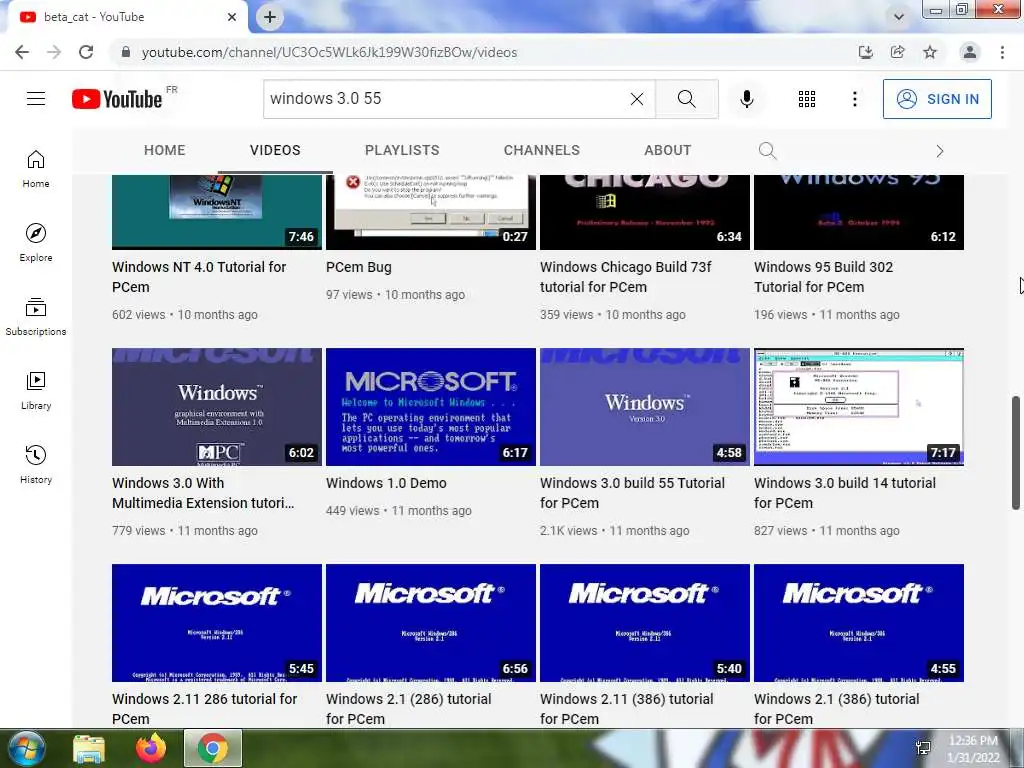
Task: Open History in the sidebar
Action: [x=36, y=464]
